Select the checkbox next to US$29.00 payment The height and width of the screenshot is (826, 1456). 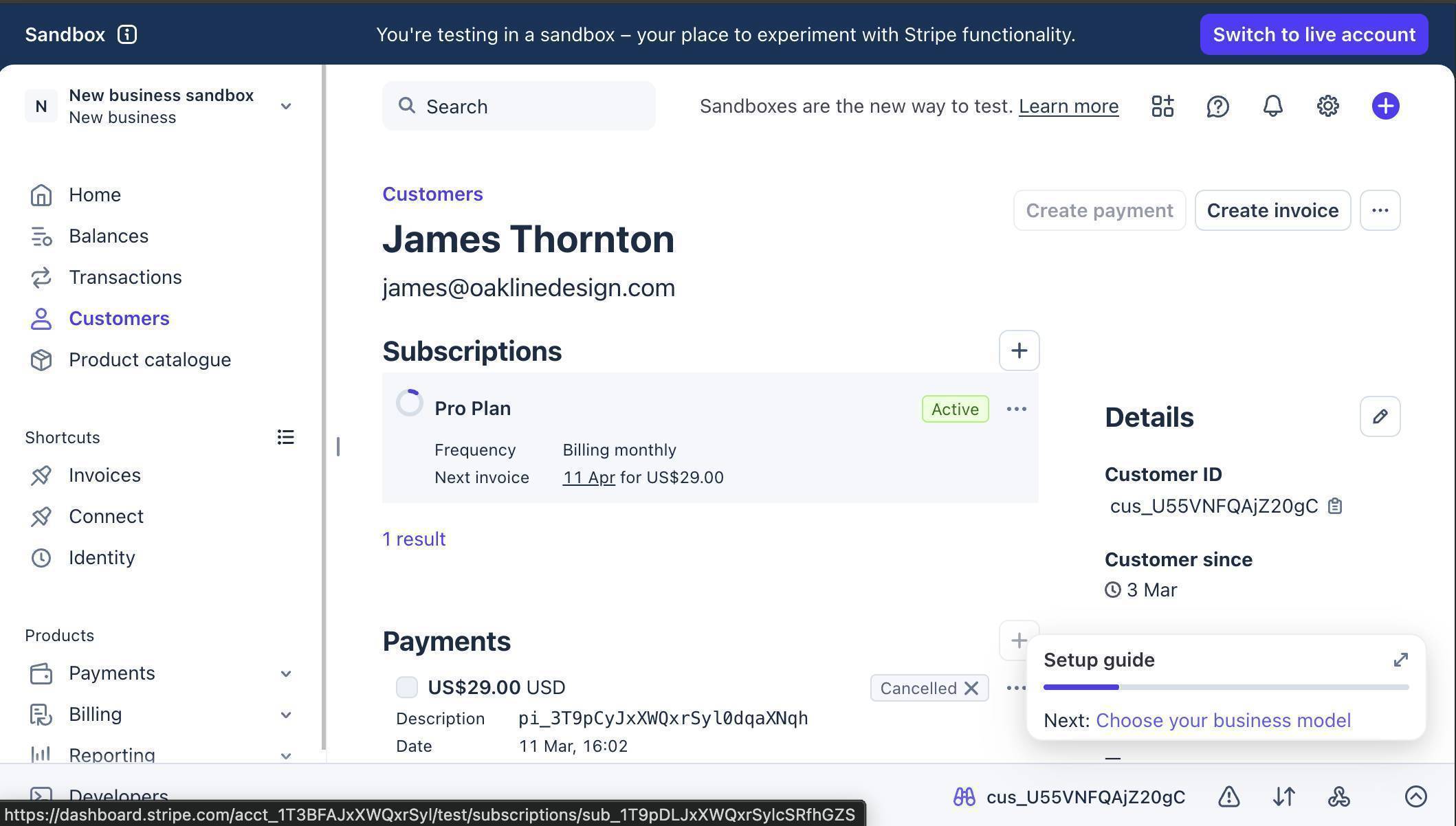coord(406,687)
